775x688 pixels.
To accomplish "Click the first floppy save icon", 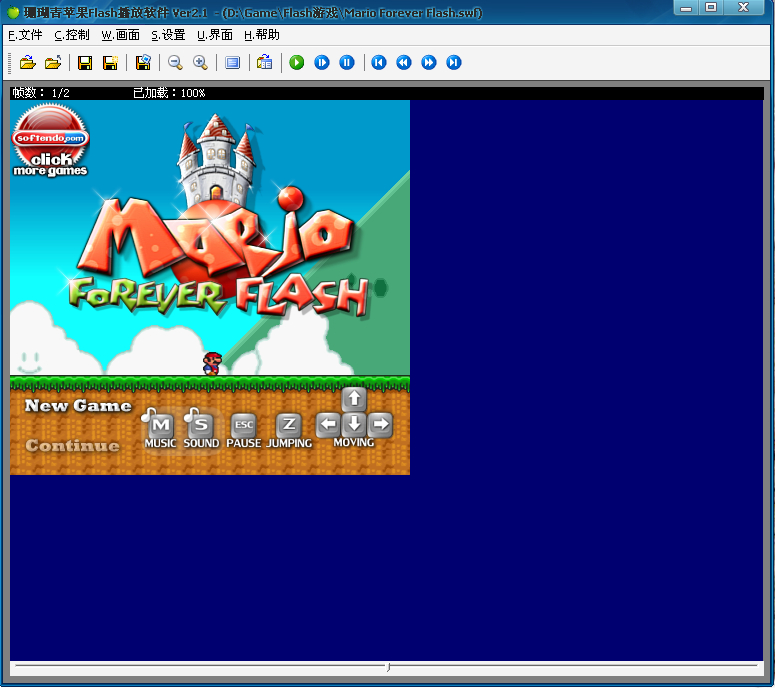I will click(85, 63).
